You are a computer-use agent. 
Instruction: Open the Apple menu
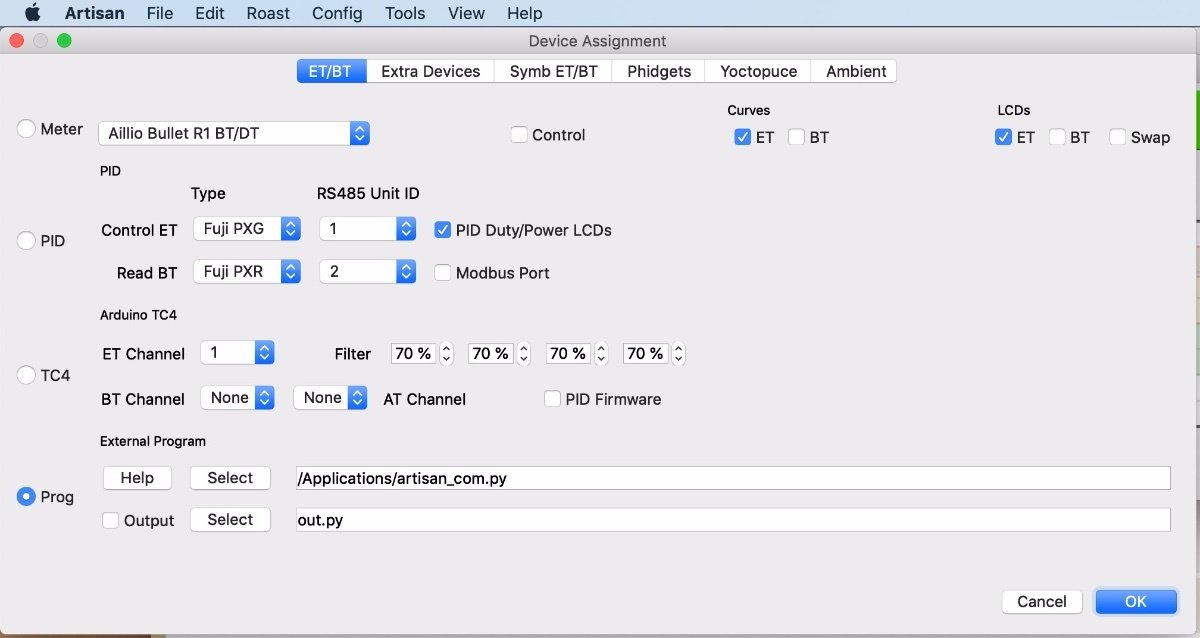pos(32,13)
